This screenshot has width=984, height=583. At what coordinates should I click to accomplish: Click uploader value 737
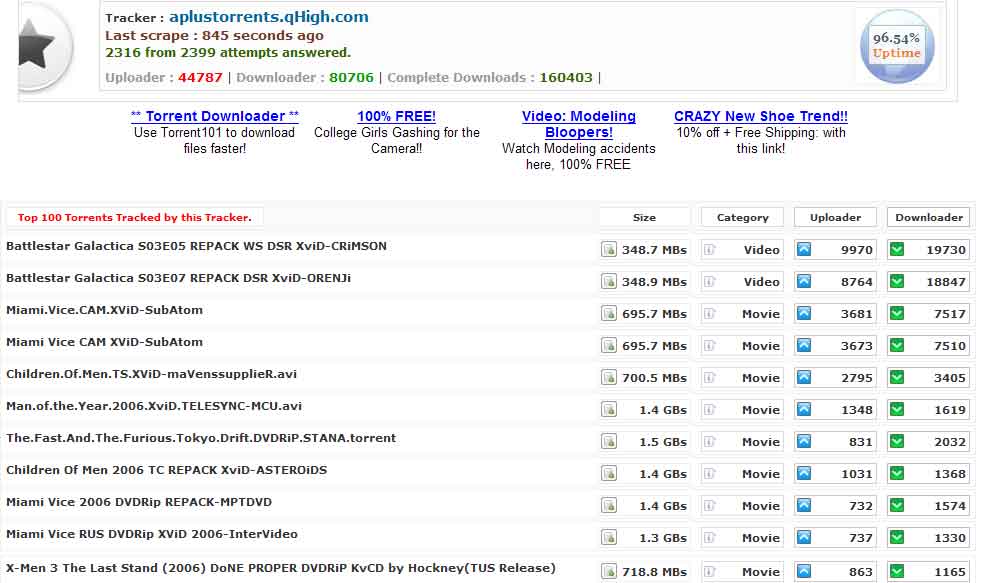860,538
